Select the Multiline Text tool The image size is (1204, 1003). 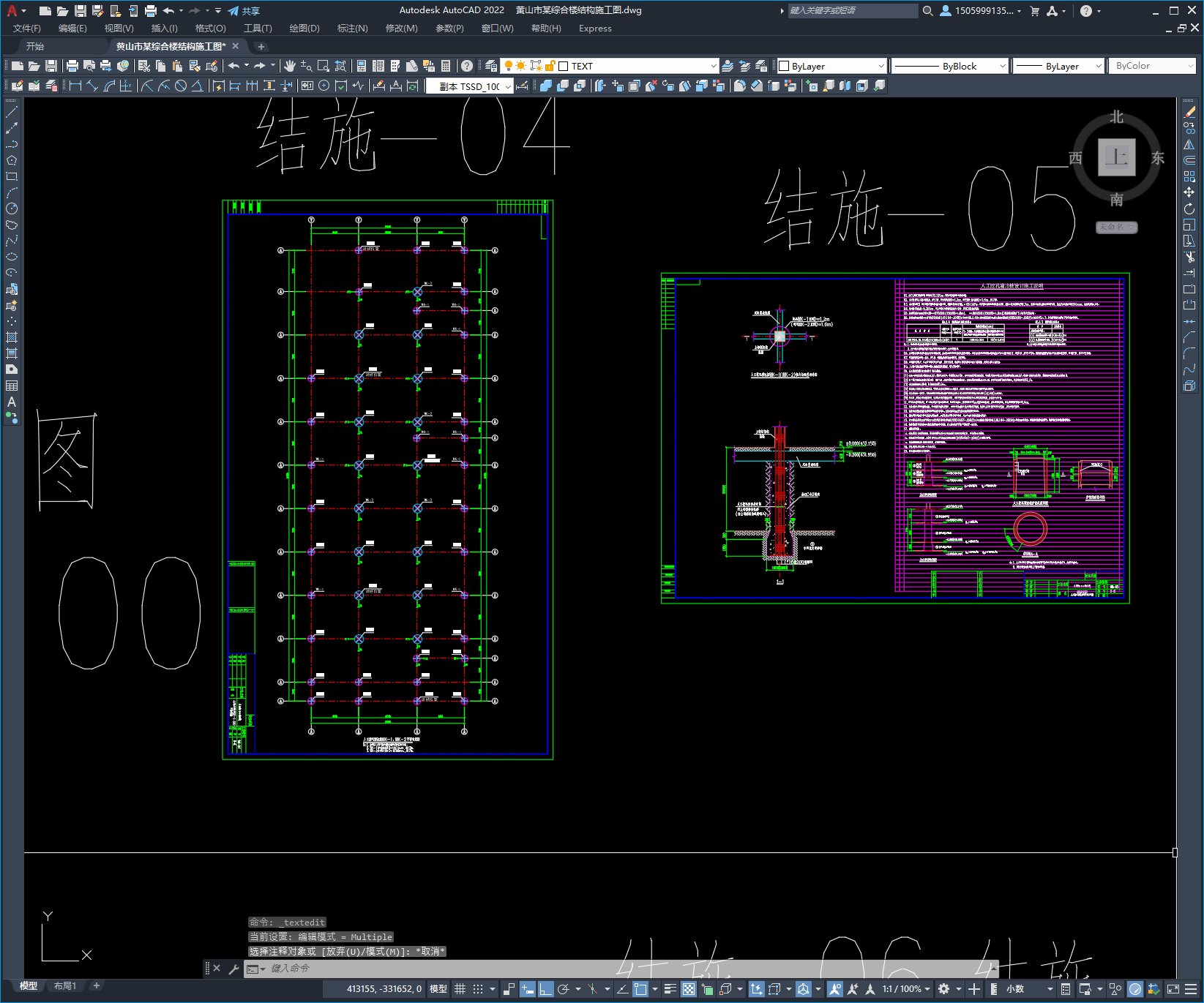coord(12,402)
